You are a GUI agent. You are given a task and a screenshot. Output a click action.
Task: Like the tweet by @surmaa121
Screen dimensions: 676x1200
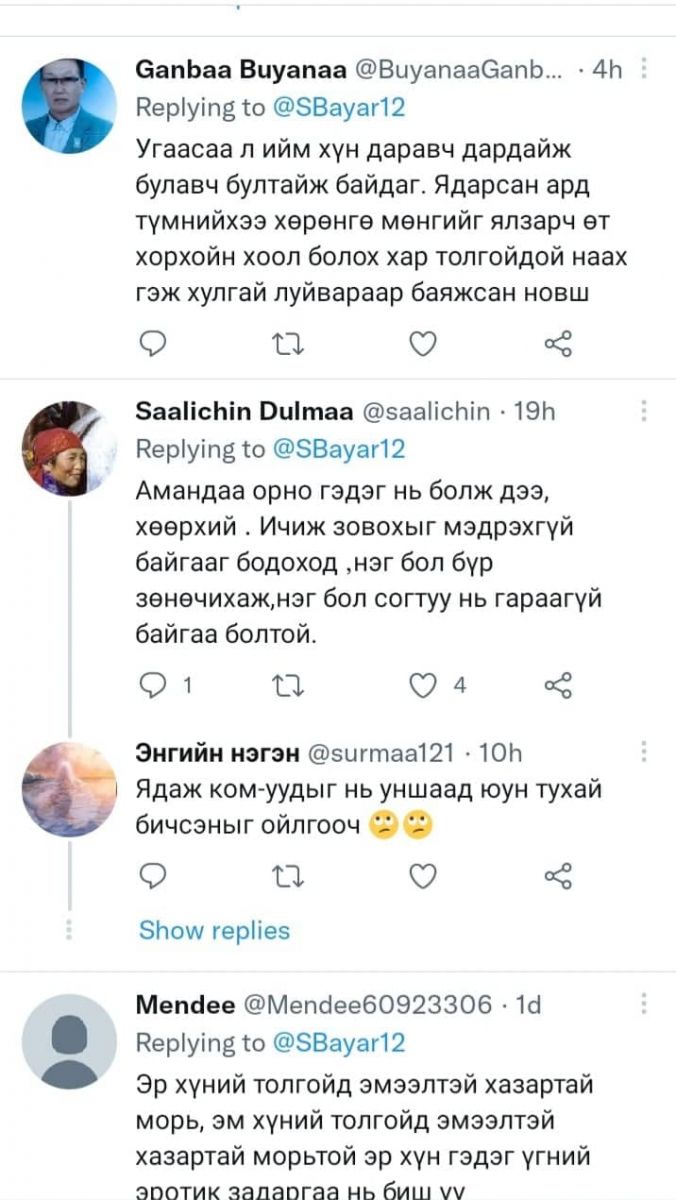424,876
